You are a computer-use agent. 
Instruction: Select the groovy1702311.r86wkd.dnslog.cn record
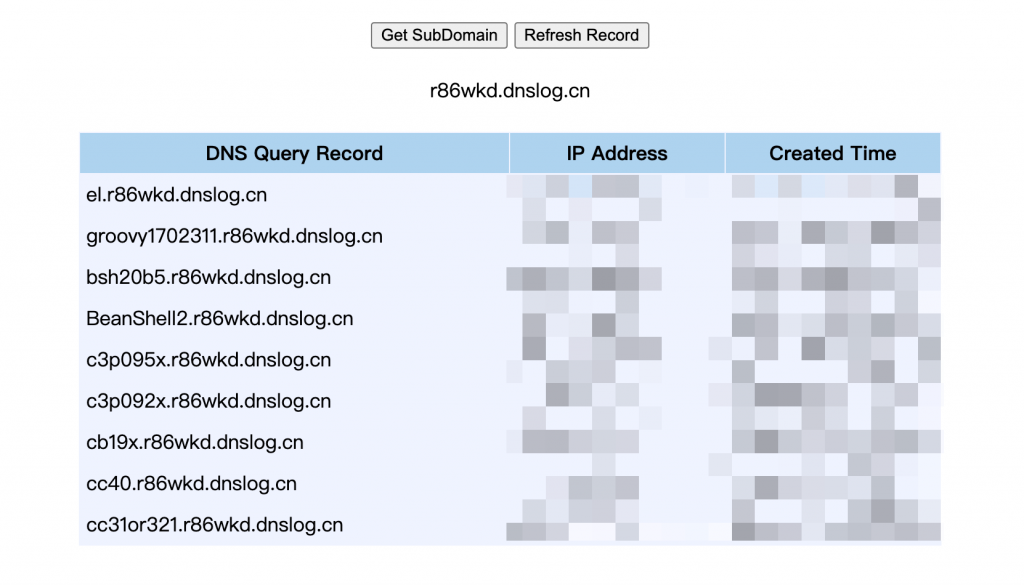pos(234,236)
